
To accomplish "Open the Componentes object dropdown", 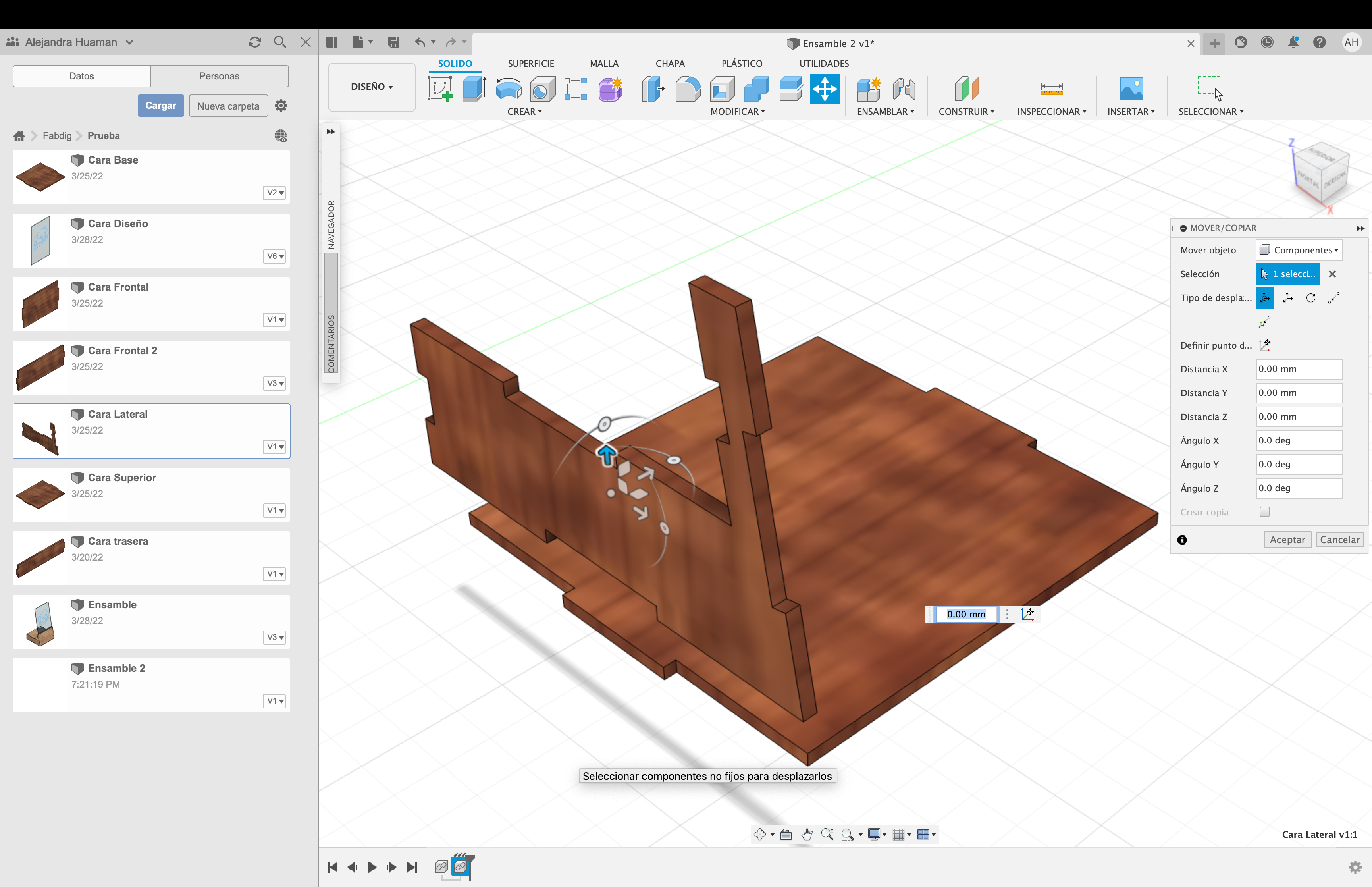I will click(x=1299, y=250).
